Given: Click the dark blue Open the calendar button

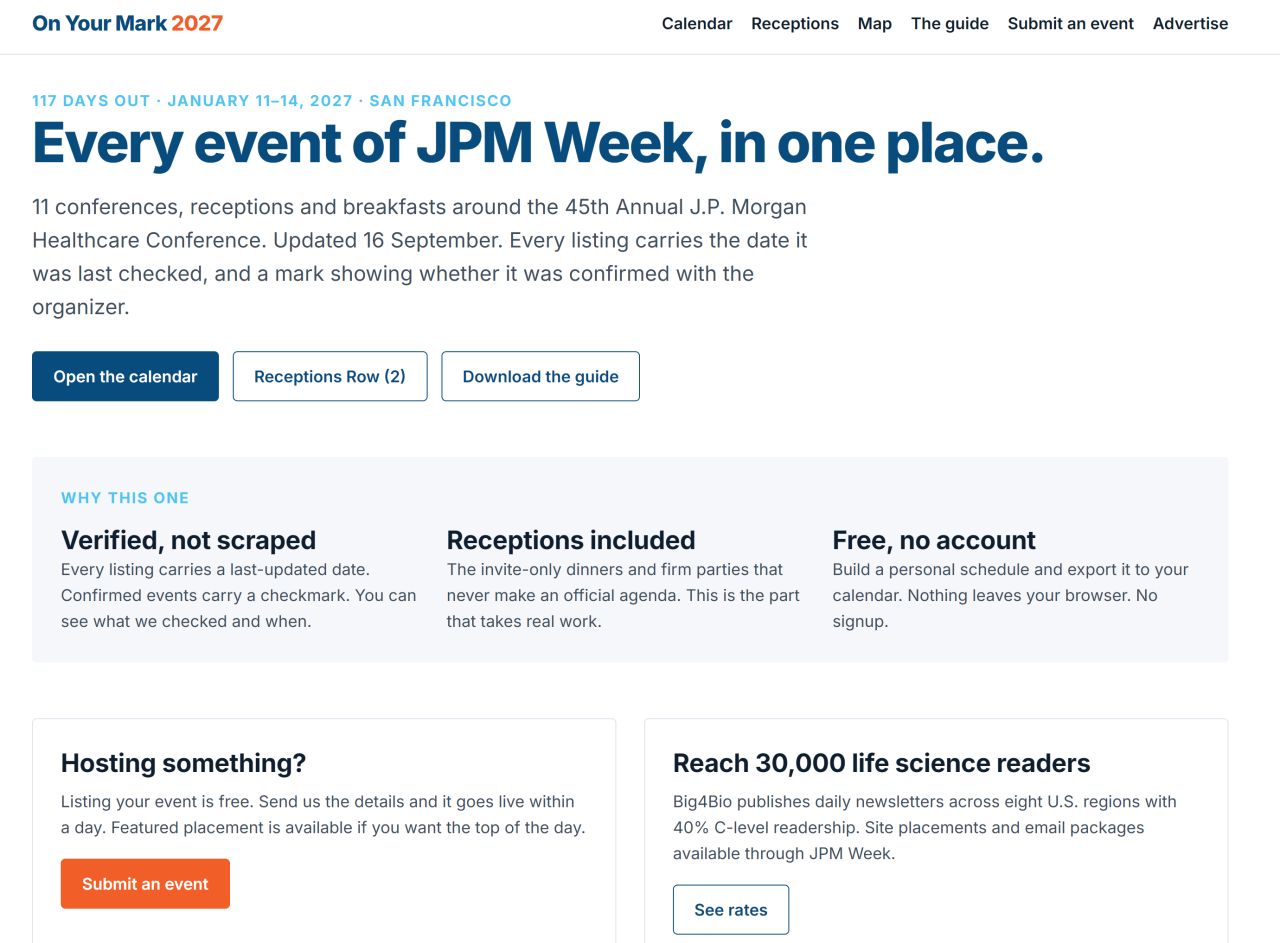Looking at the screenshot, I should tap(125, 376).
